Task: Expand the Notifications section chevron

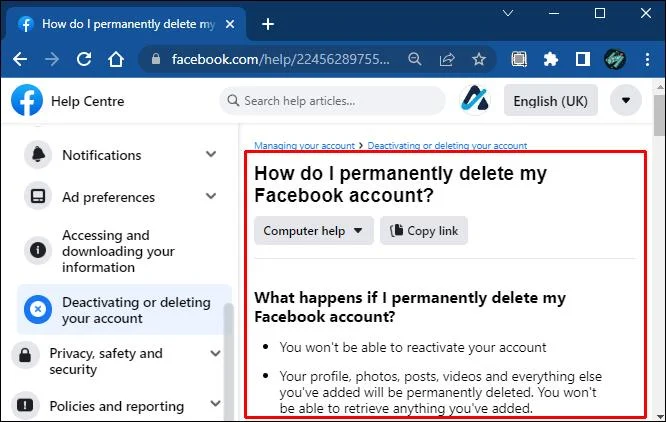Action: click(211, 154)
